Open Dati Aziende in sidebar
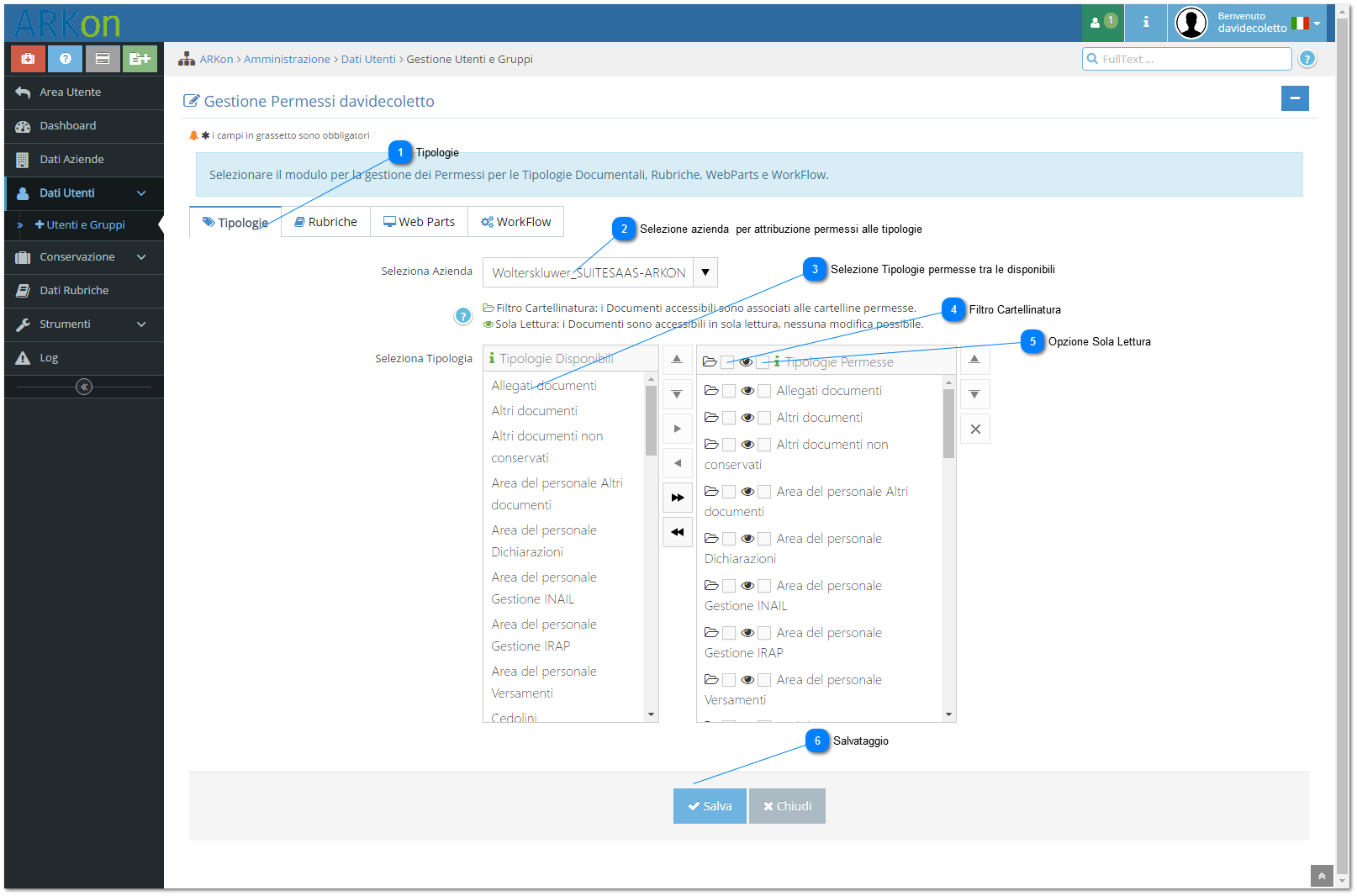Screen dimensions: 1357x896 click(84, 160)
